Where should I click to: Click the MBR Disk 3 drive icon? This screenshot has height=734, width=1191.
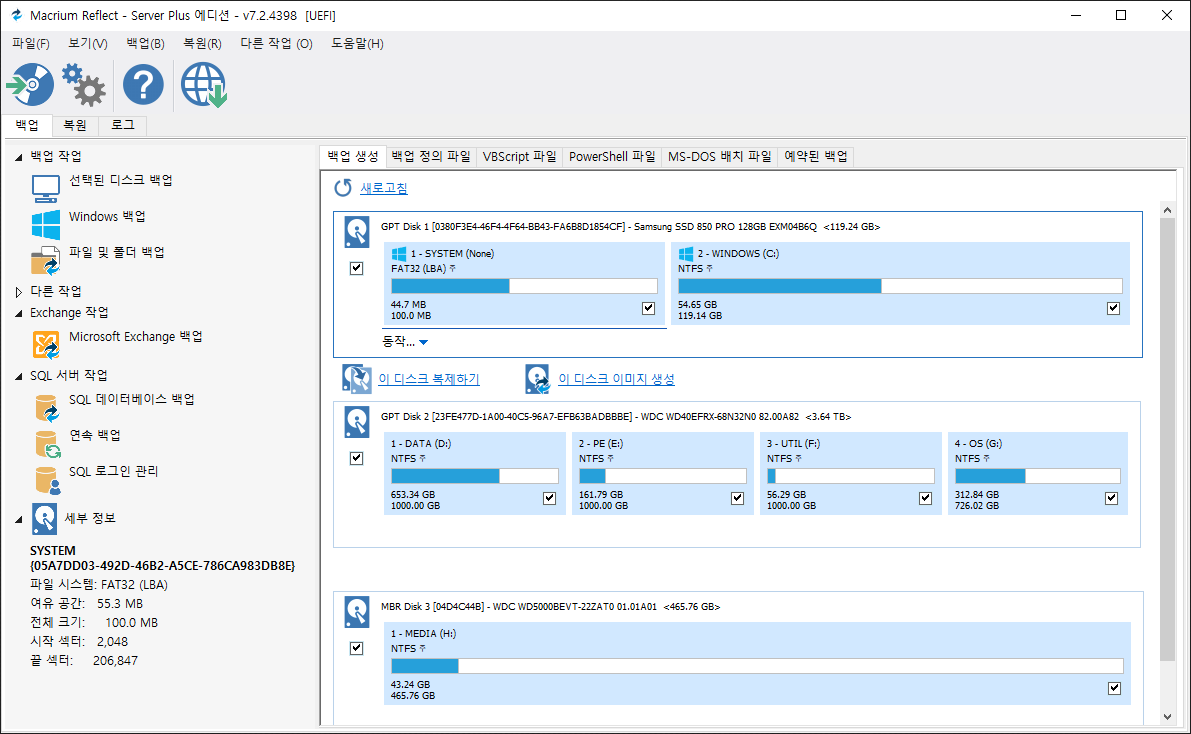point(357,612)
